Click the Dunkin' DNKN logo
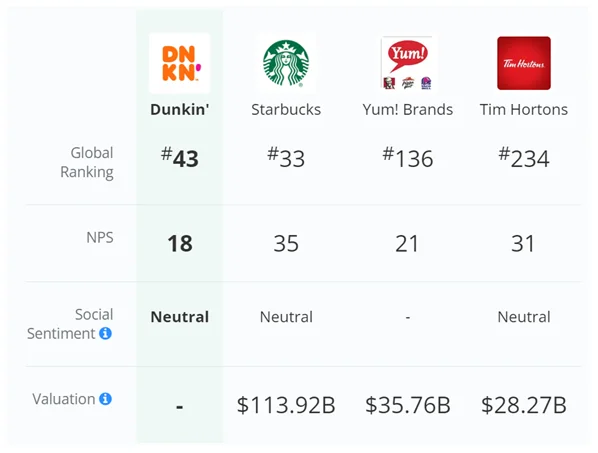 tap(179, 63)
